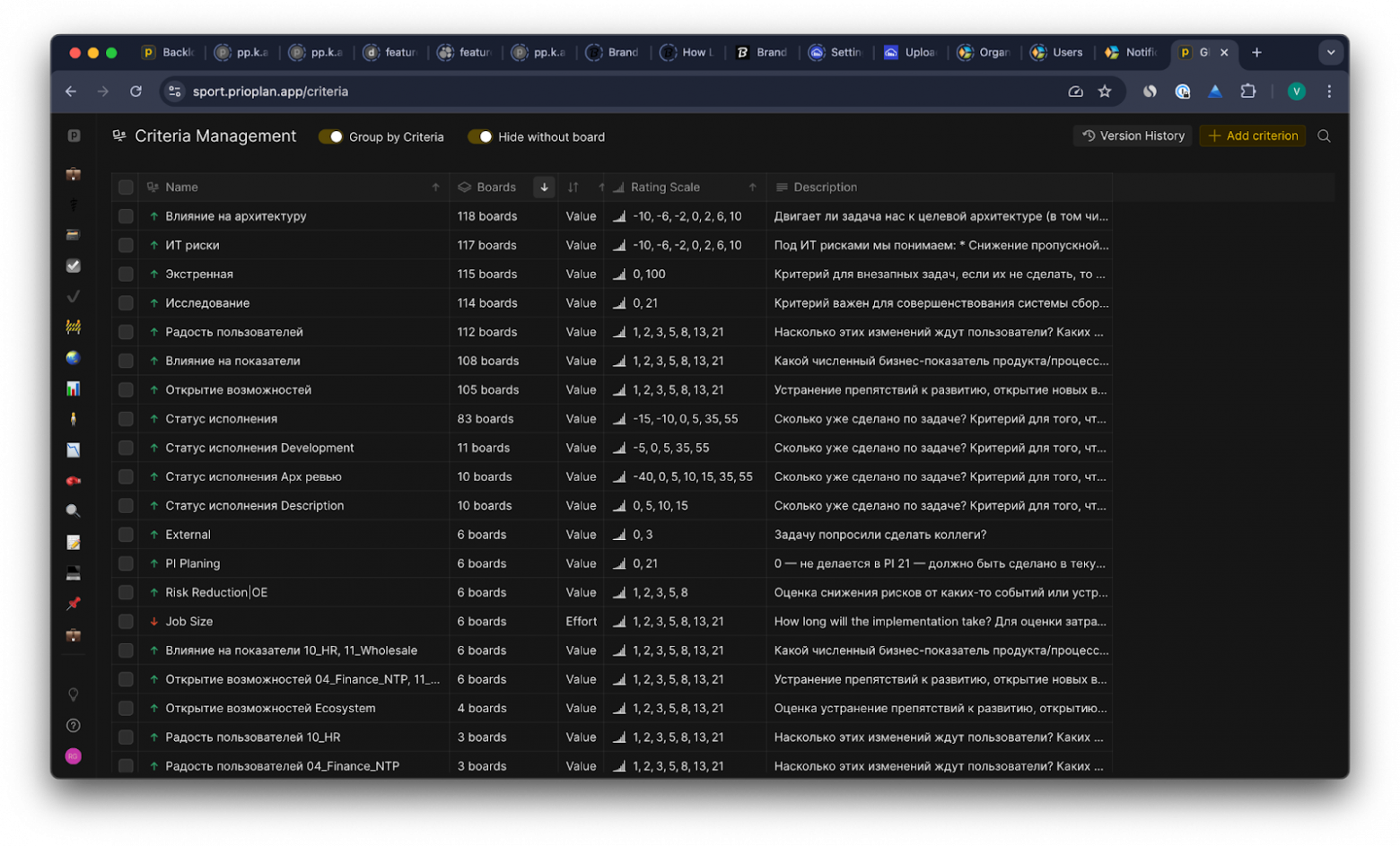Switch to the Backlog browser tab

tap(170, 52)
